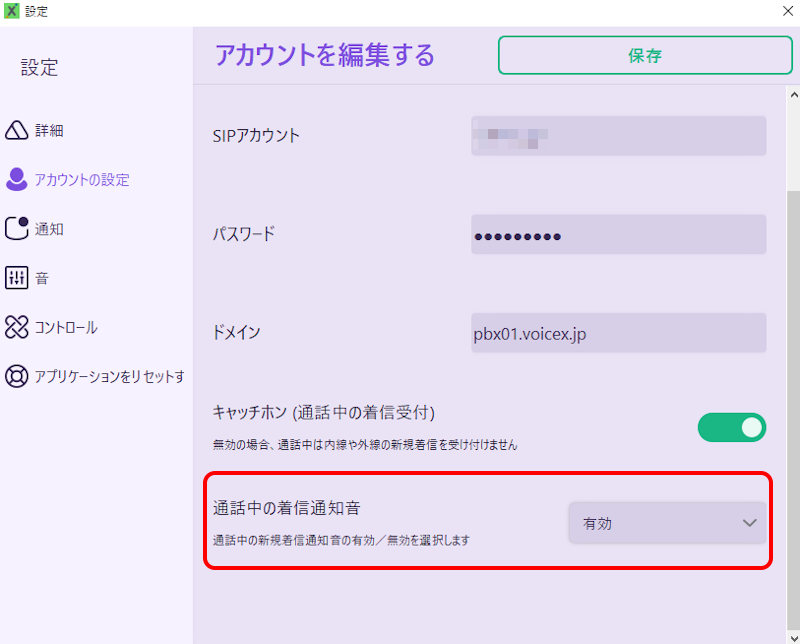The width and height of the screenshot is (800, 644).
Task: Click the コントロール icon in sidebar
Action: 17,327
